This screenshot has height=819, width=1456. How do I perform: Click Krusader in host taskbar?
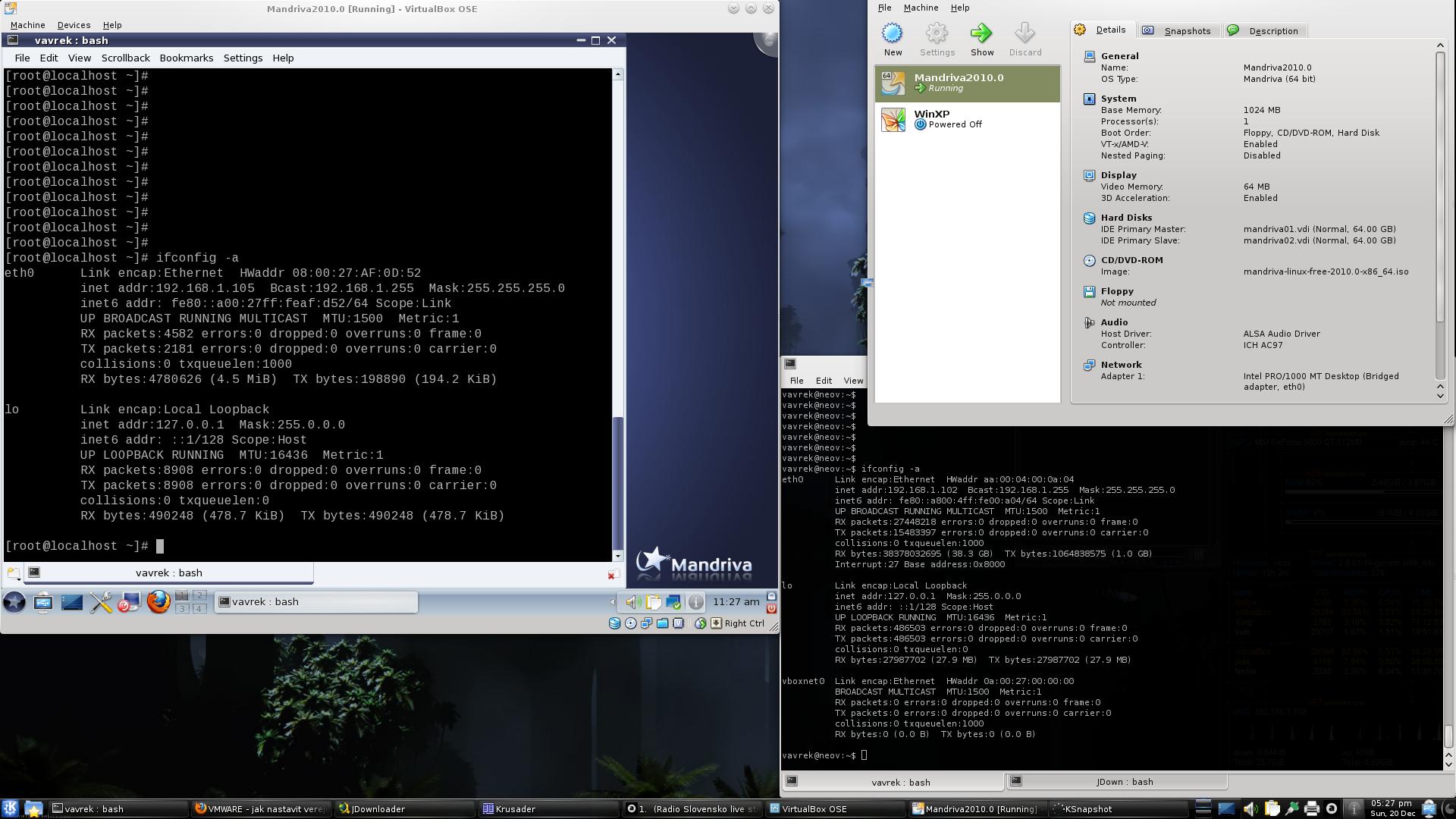point(549,809)
